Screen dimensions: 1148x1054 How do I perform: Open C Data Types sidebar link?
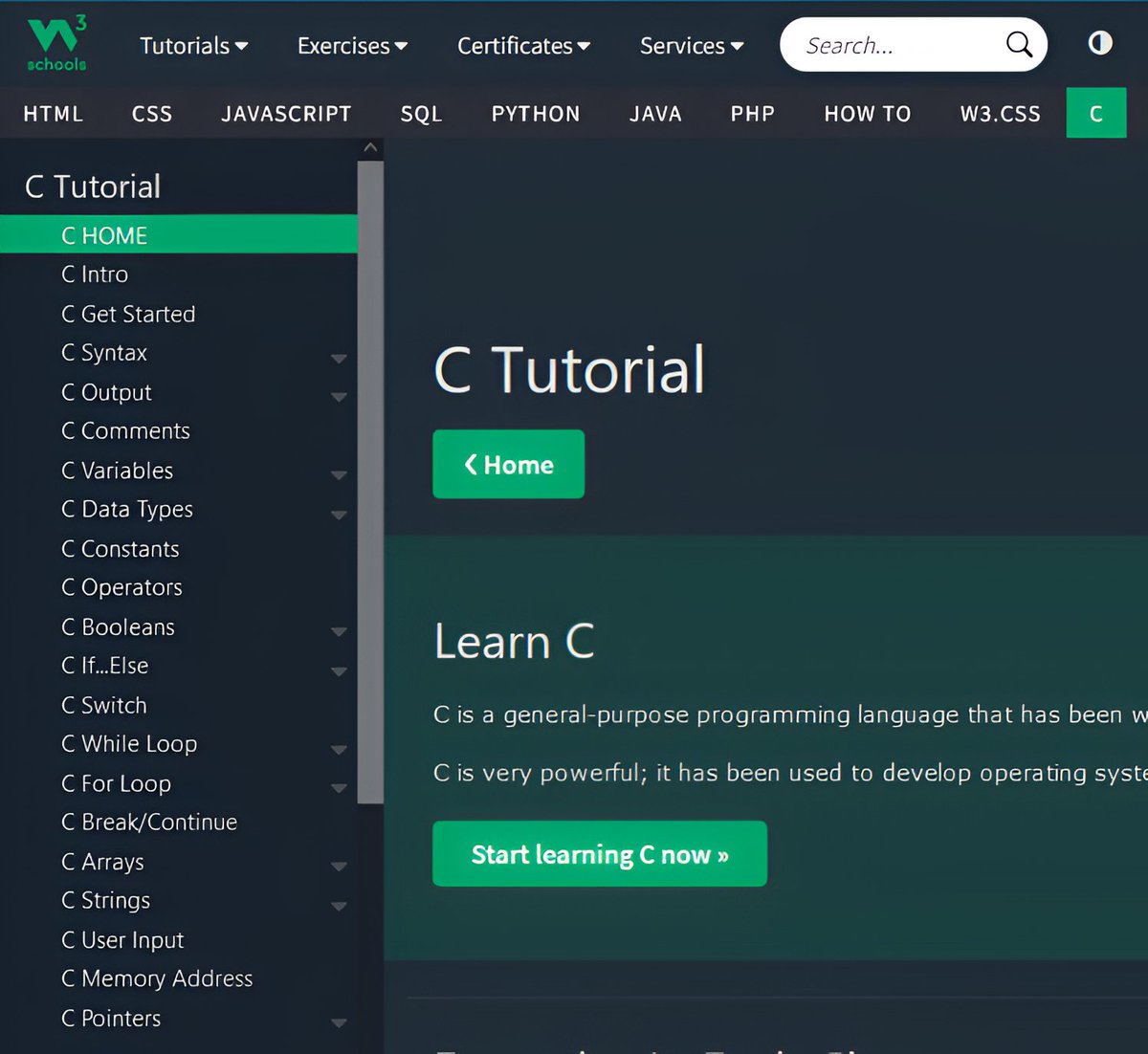click(x=127, y=510)
